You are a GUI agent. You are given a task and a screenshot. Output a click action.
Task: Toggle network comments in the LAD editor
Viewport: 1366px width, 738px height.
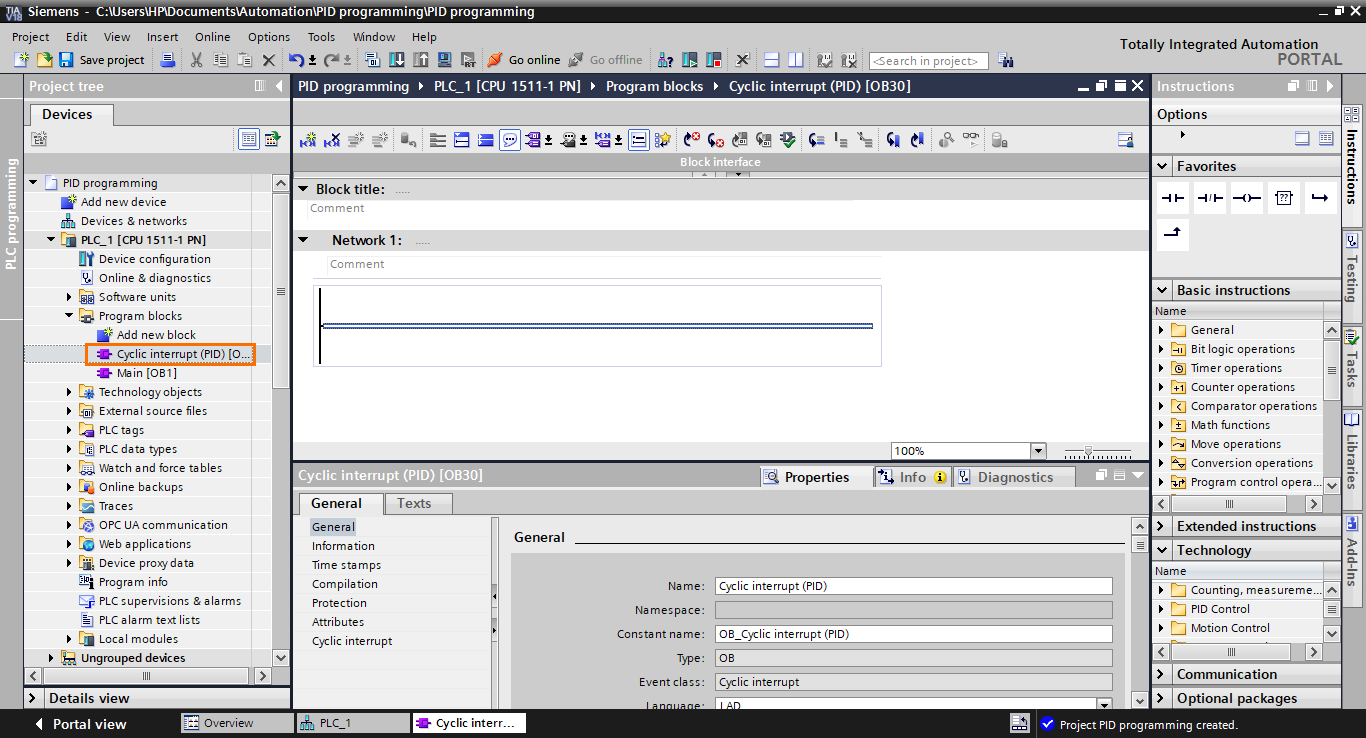pos(510,139)
